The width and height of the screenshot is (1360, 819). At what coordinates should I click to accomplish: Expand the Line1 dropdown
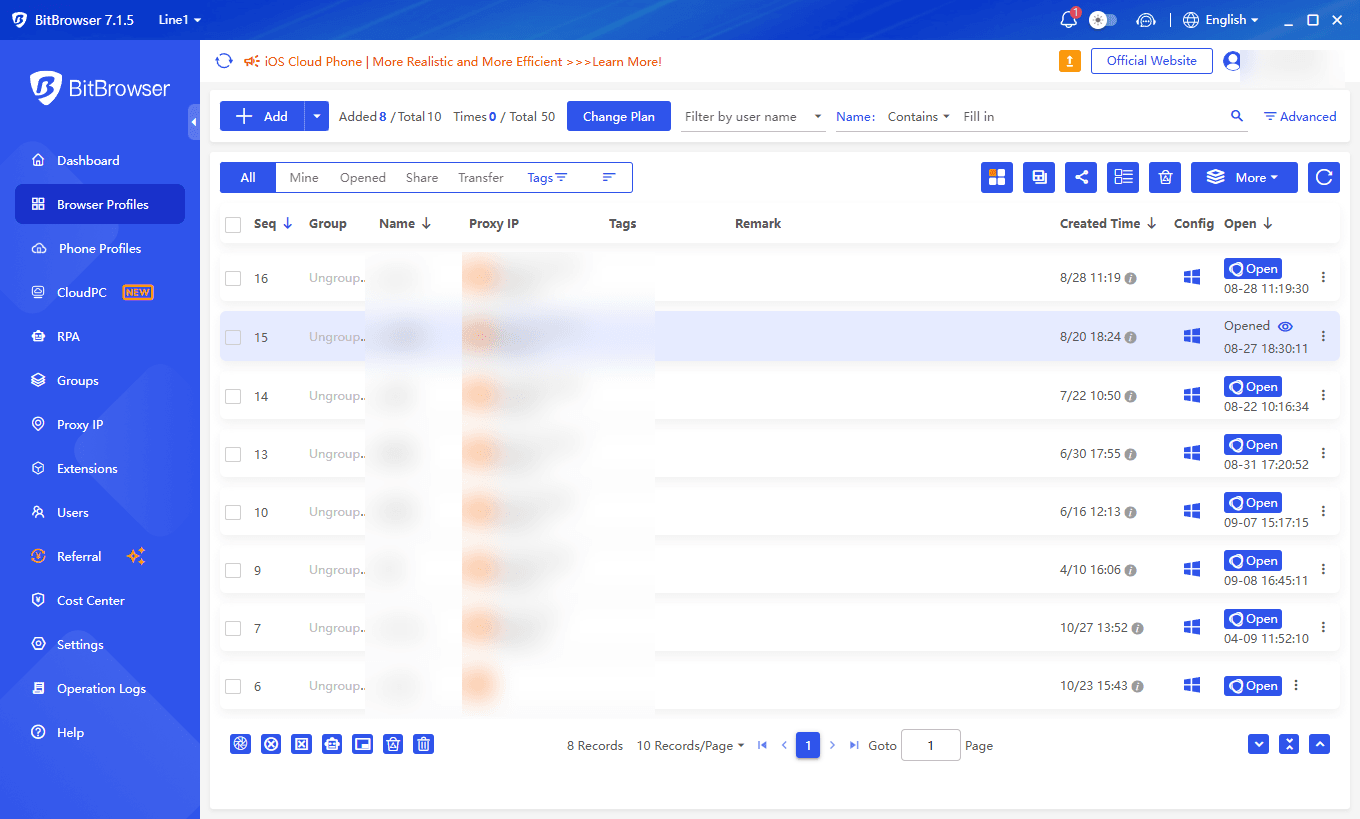pyautogui.click(x=180, y=20)
